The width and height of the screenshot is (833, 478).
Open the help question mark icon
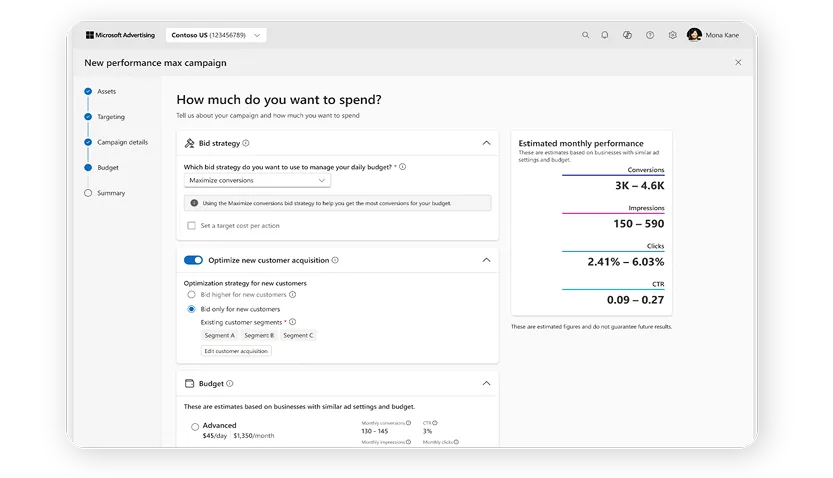pos(650,35)
